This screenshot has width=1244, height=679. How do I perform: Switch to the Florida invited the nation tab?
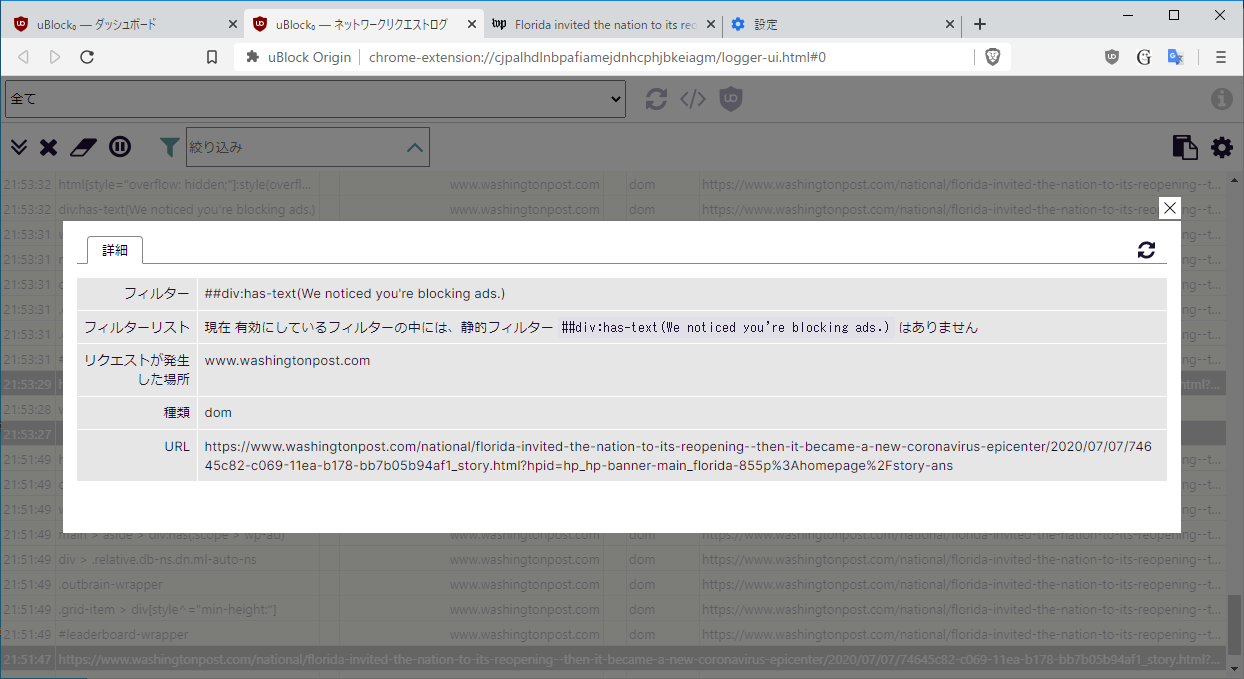pos(603,24)
